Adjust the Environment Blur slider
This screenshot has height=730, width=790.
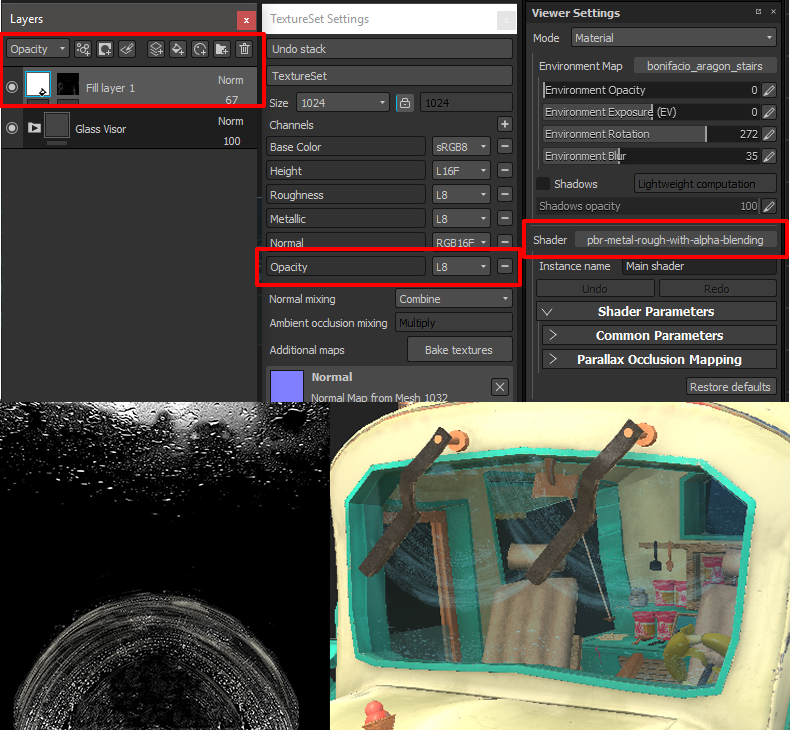point(651,156)
